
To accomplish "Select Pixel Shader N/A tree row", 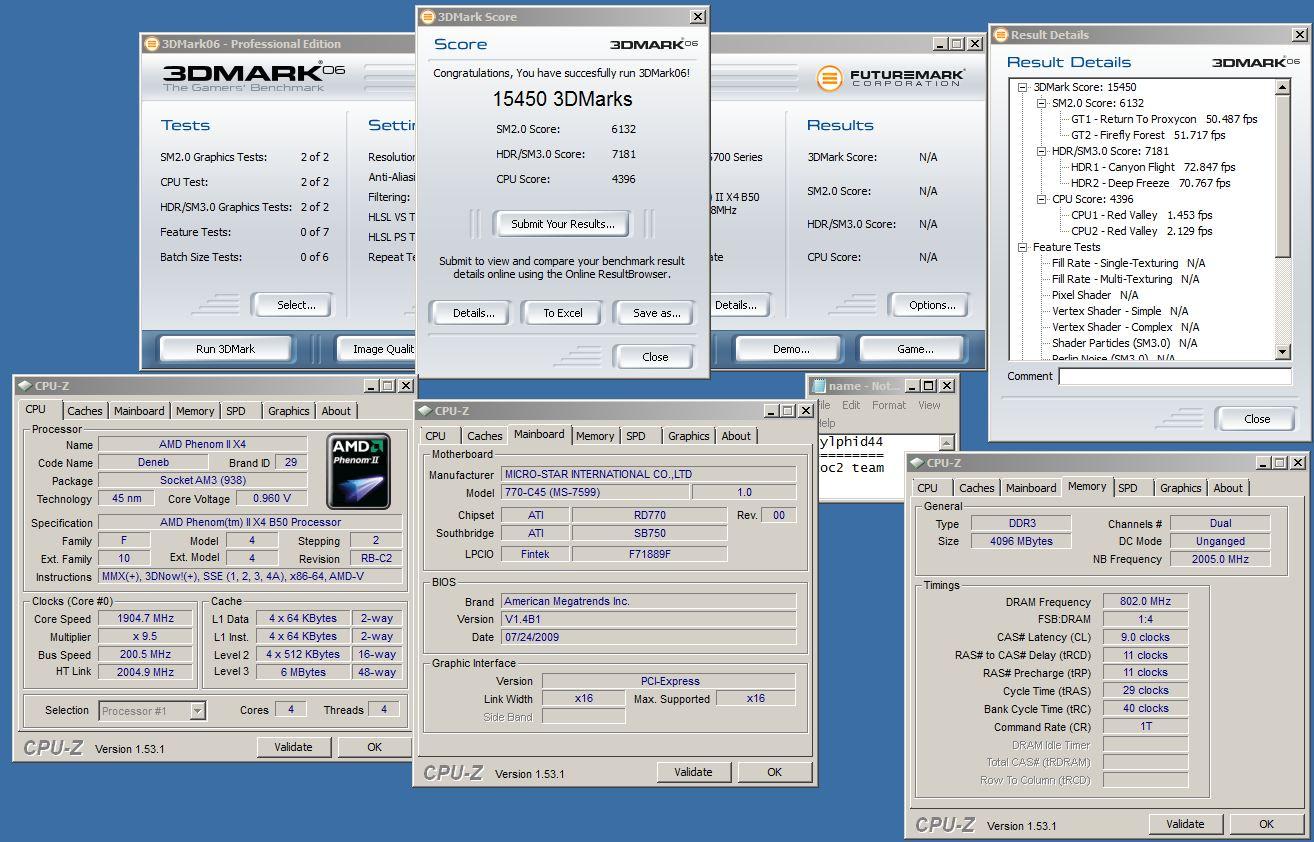I will click(x=1095, y=295).
